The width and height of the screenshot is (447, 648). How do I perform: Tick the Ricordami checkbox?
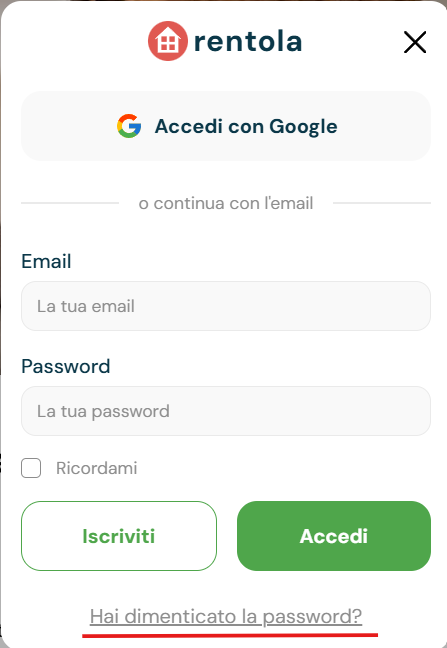[31, 468]
